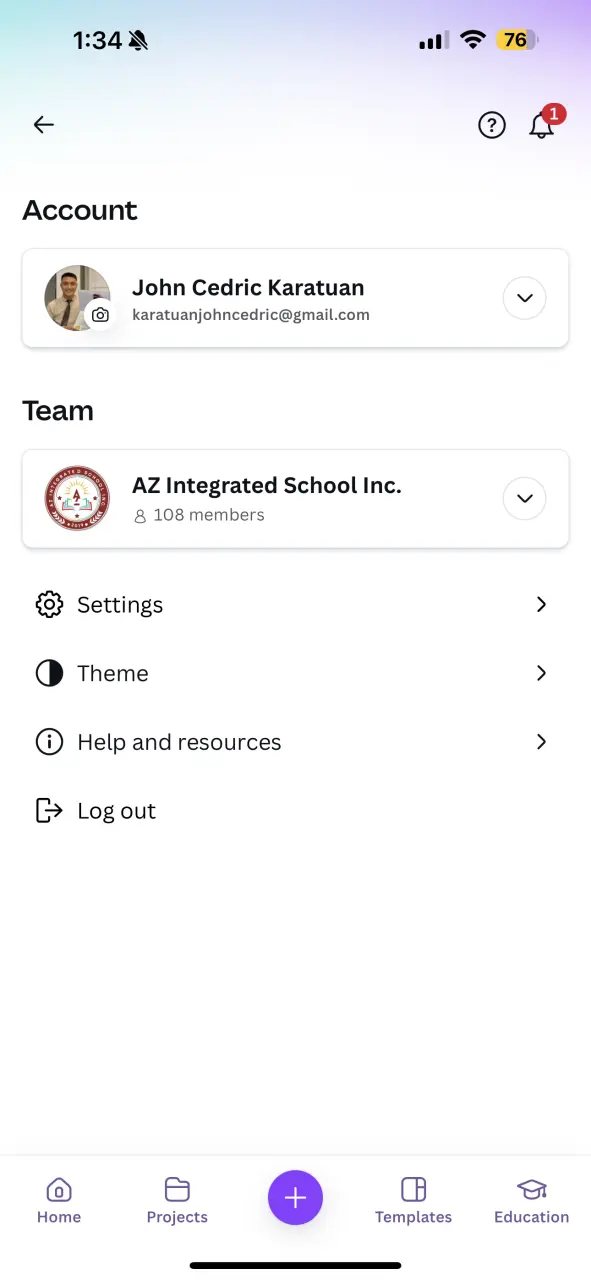Select the AZ Integrated School logo thumbnail
The width and height of the screenshot is (591, 1280).
(77, 498)
